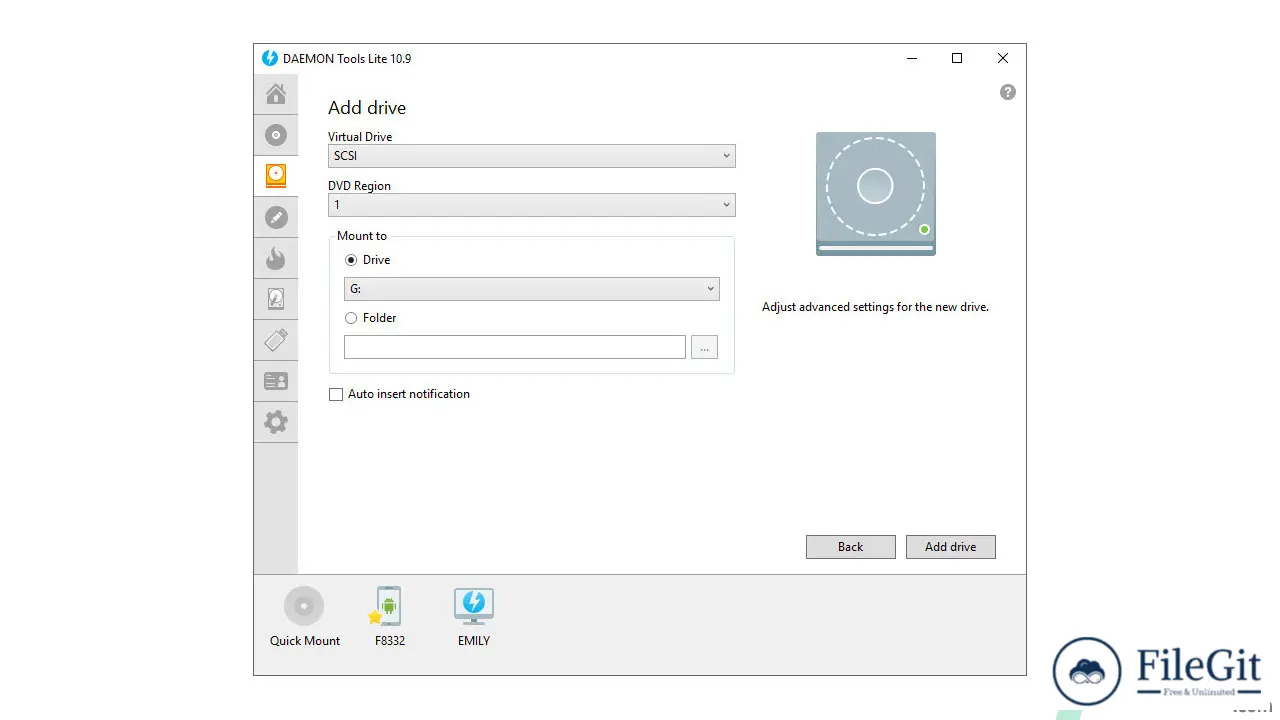Click the virtual drive illustration
The width and height of the screenshot is (1280, 720).
(876, 194)
